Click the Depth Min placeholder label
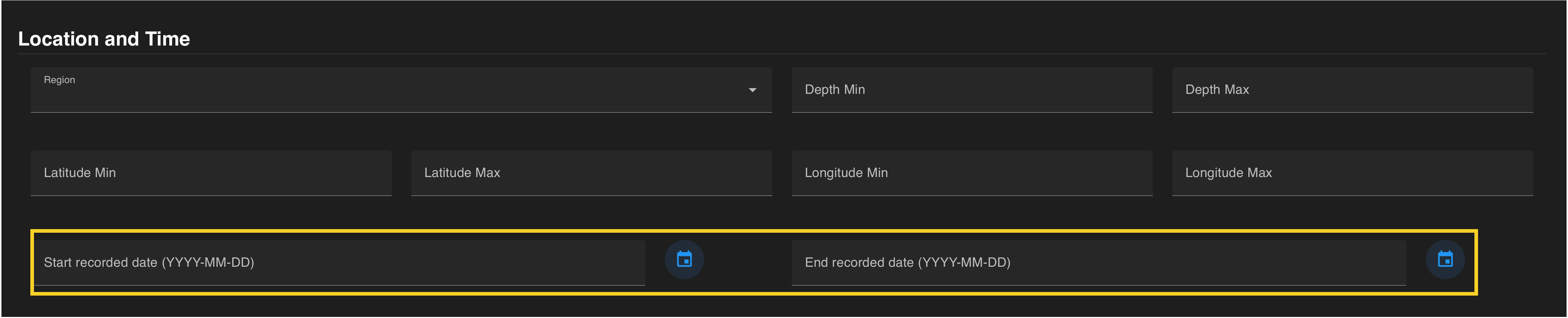The image size is (1568, 318). [x=835, y=90]
